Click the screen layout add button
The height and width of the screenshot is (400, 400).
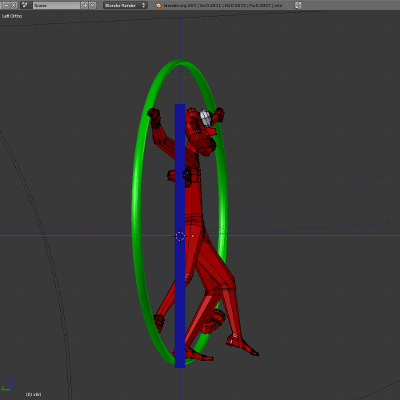pyautogui.click(x=6, y=5)
